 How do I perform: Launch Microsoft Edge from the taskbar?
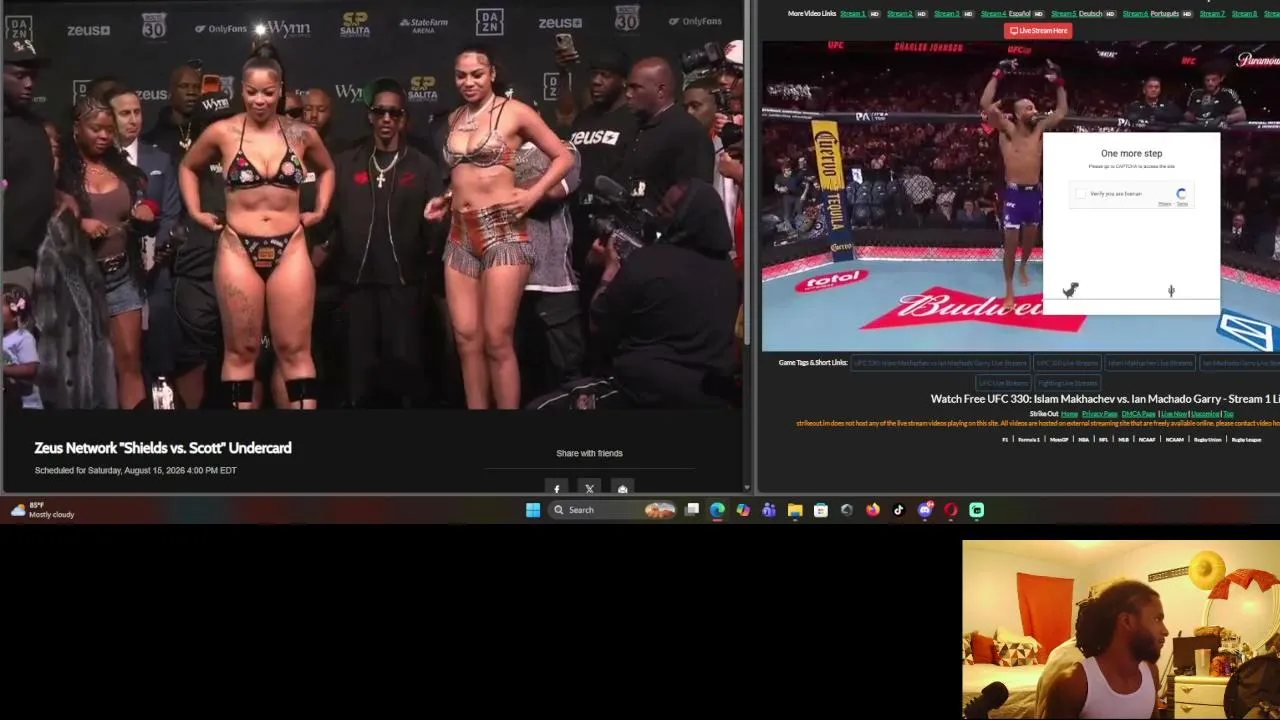pyautogui.click(x=717, y=510)
